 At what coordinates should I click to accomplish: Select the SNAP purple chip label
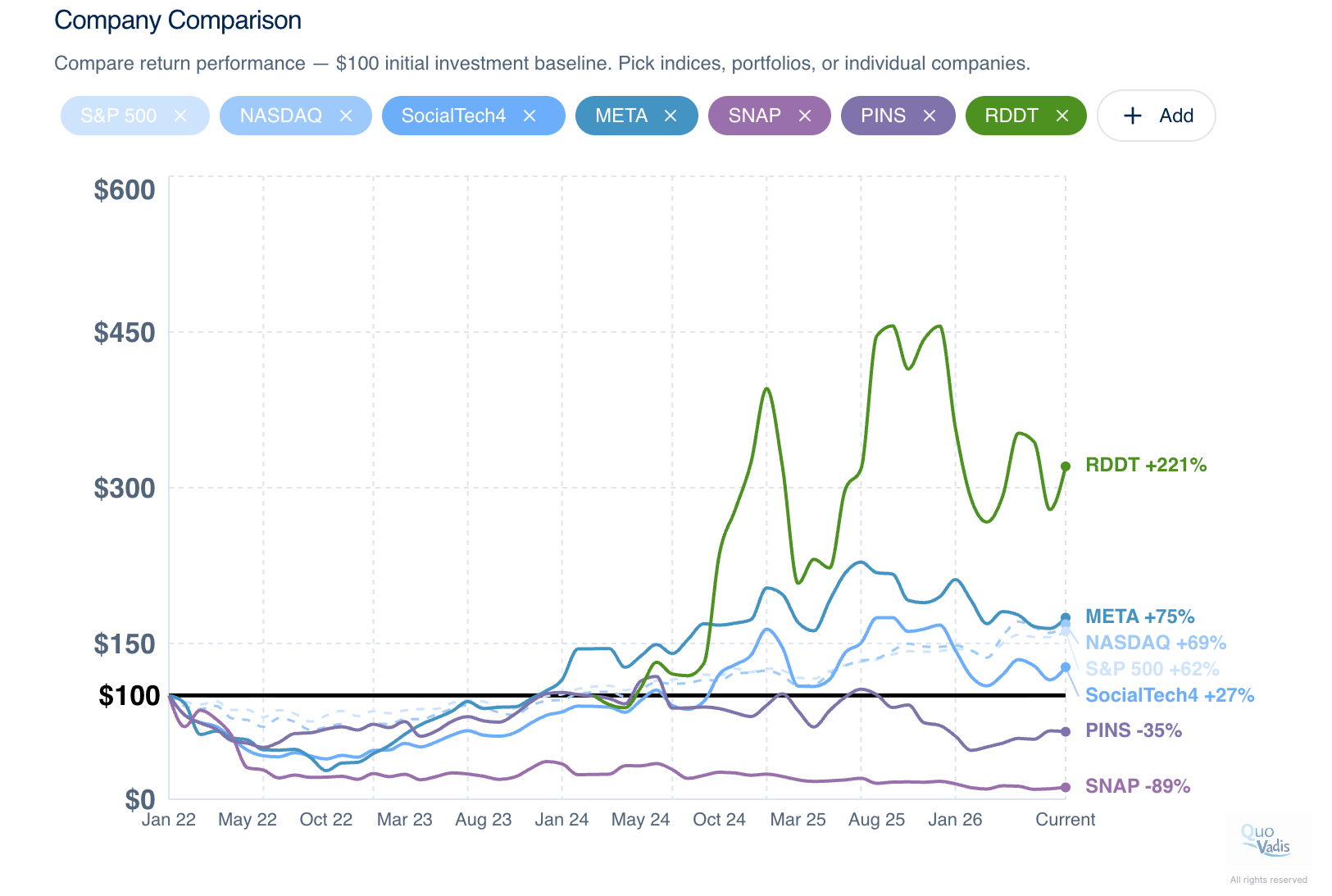coord(755,116)
